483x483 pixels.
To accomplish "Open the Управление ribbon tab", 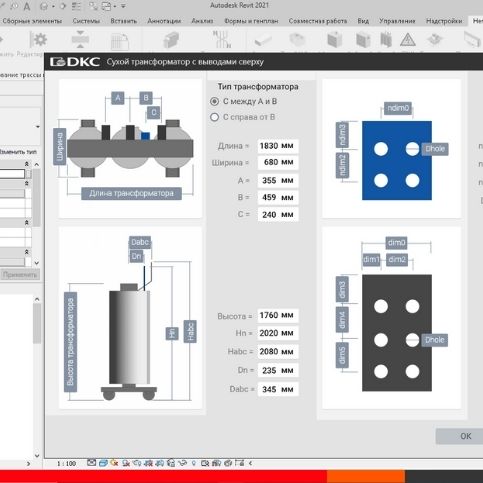I will (397, 21).
